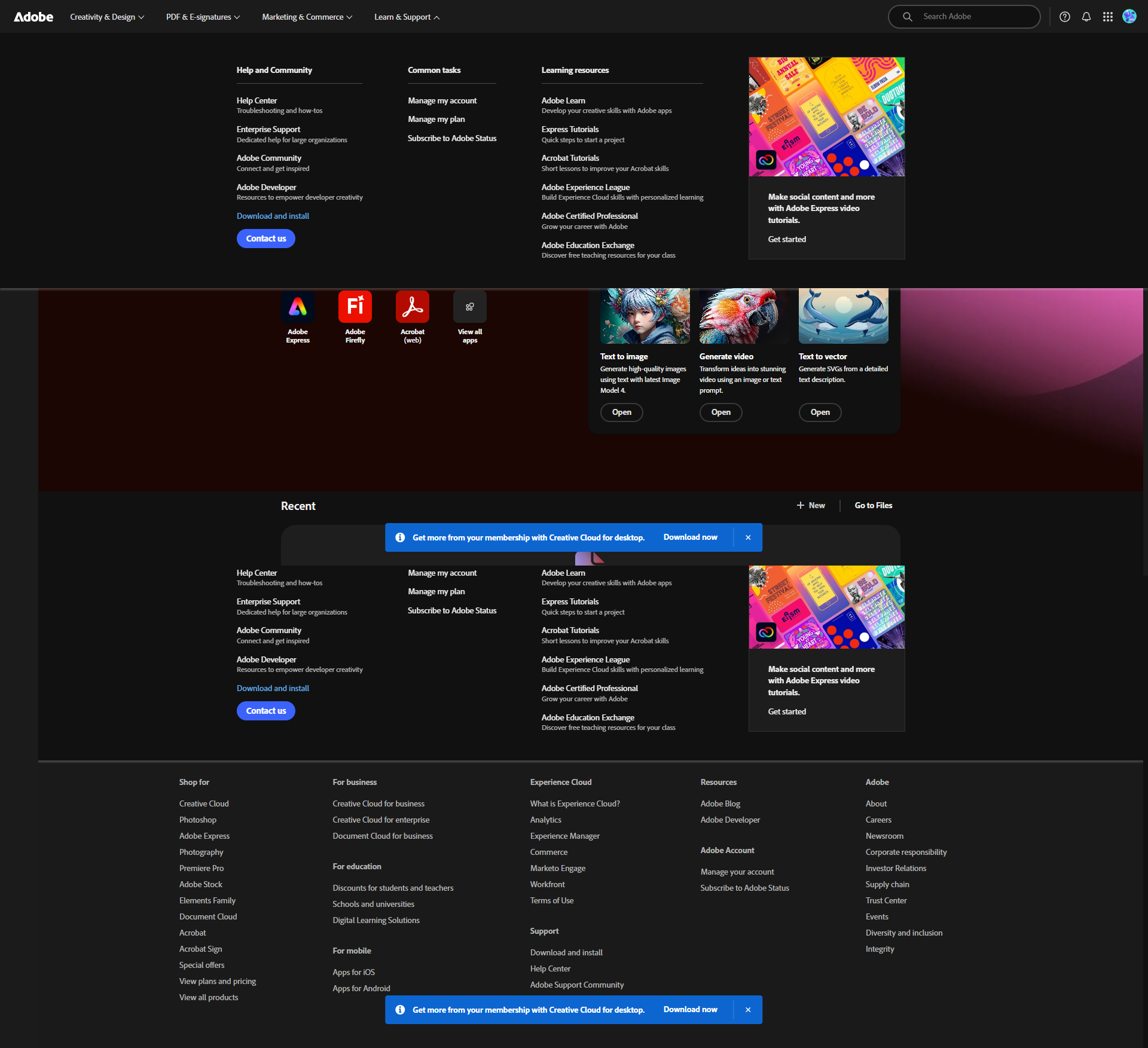
Task: Click into the Search Adobe field
Action: coord(964,17)
